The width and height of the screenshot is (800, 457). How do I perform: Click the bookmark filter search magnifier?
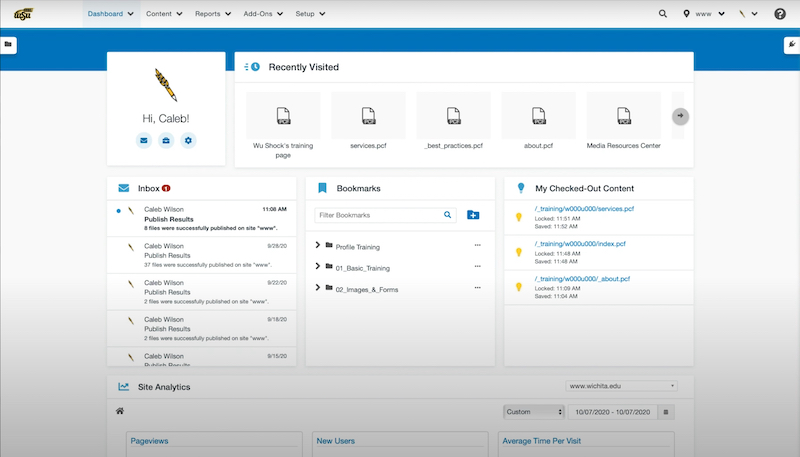click(447, 215)
